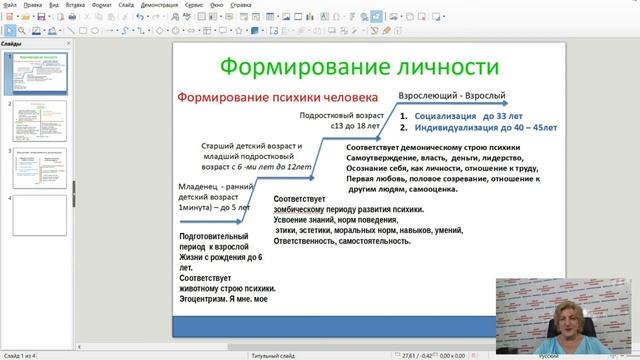Click the Zoom magnifier tool
This screenshot has width=640, height=360.
click(x=22, y=31)
